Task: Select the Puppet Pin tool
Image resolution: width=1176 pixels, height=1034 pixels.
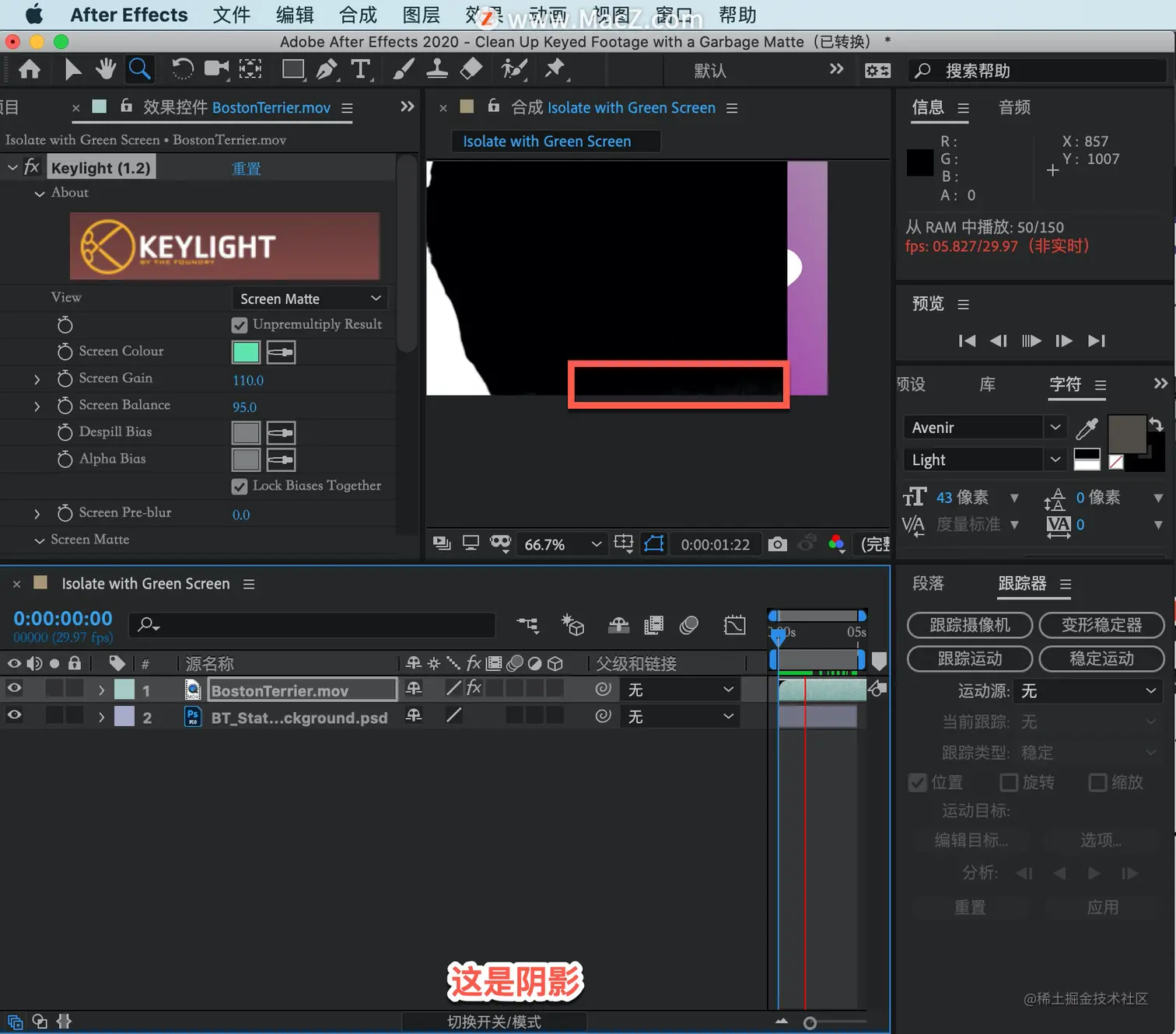Action: tap(555, 69)
